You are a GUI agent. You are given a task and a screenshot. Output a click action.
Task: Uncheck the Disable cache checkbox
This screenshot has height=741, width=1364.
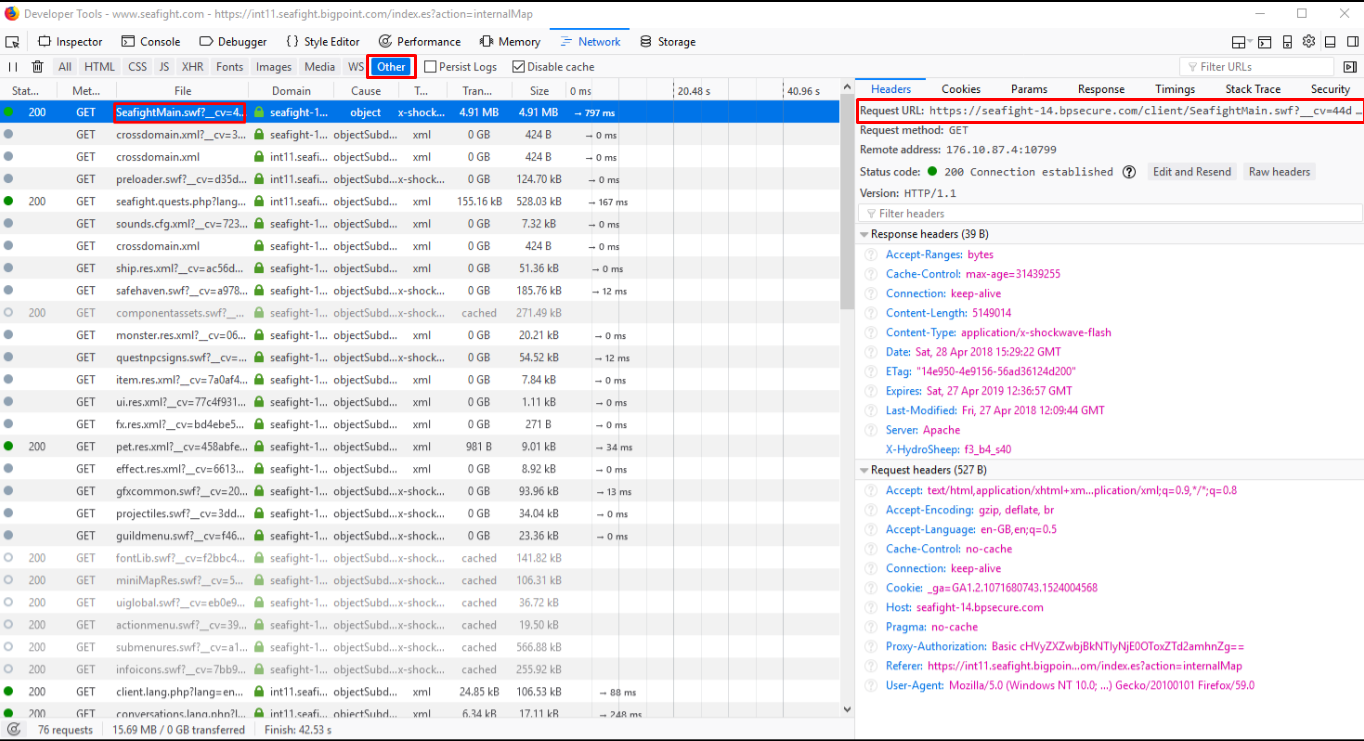pyautogui.click(x=518, y=67)
